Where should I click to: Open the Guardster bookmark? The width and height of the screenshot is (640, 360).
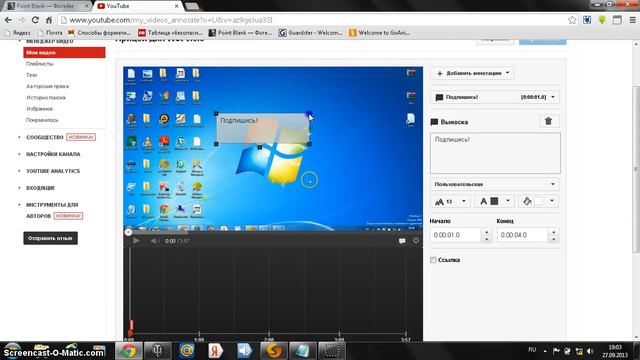(x=311, y=33)
